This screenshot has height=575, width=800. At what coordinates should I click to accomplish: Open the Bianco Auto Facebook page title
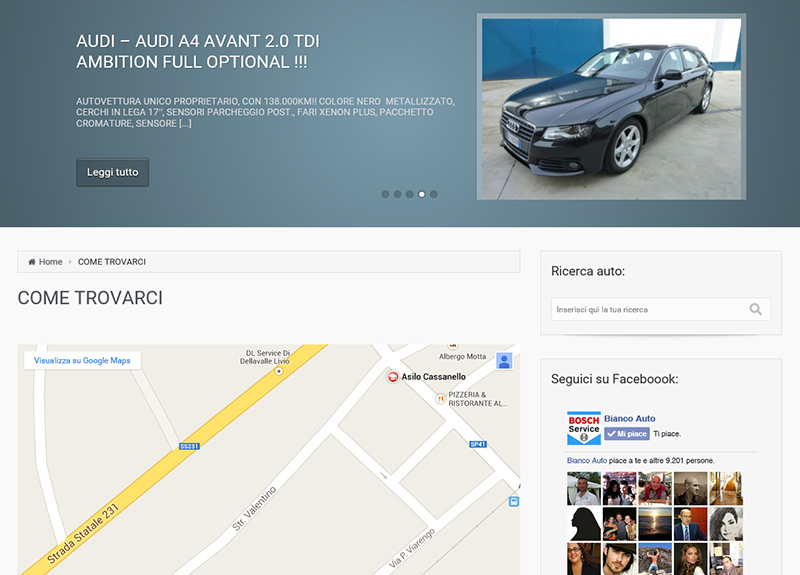[x=630, y=418]
